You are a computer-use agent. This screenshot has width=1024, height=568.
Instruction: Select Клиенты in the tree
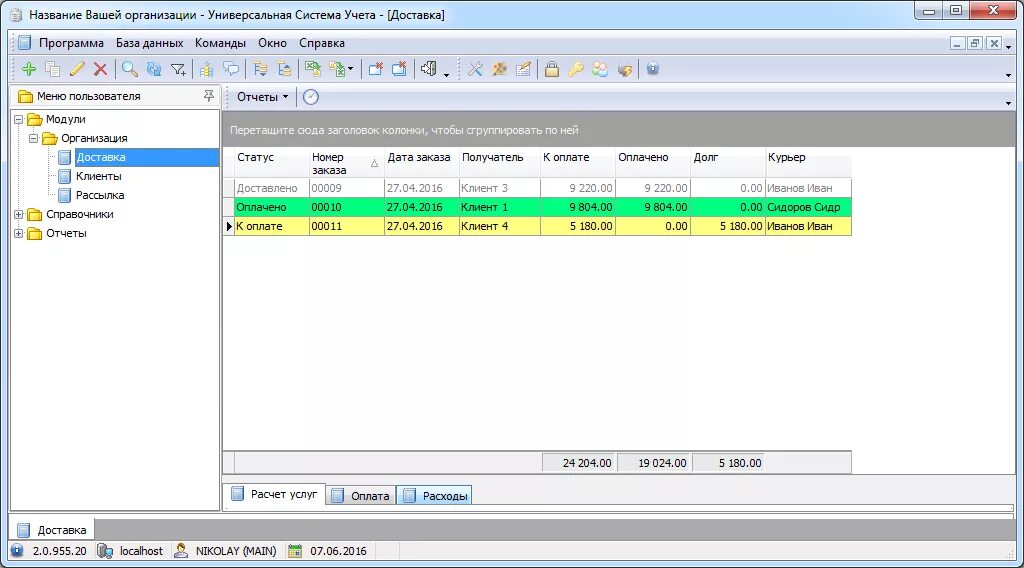coord(99,176)
